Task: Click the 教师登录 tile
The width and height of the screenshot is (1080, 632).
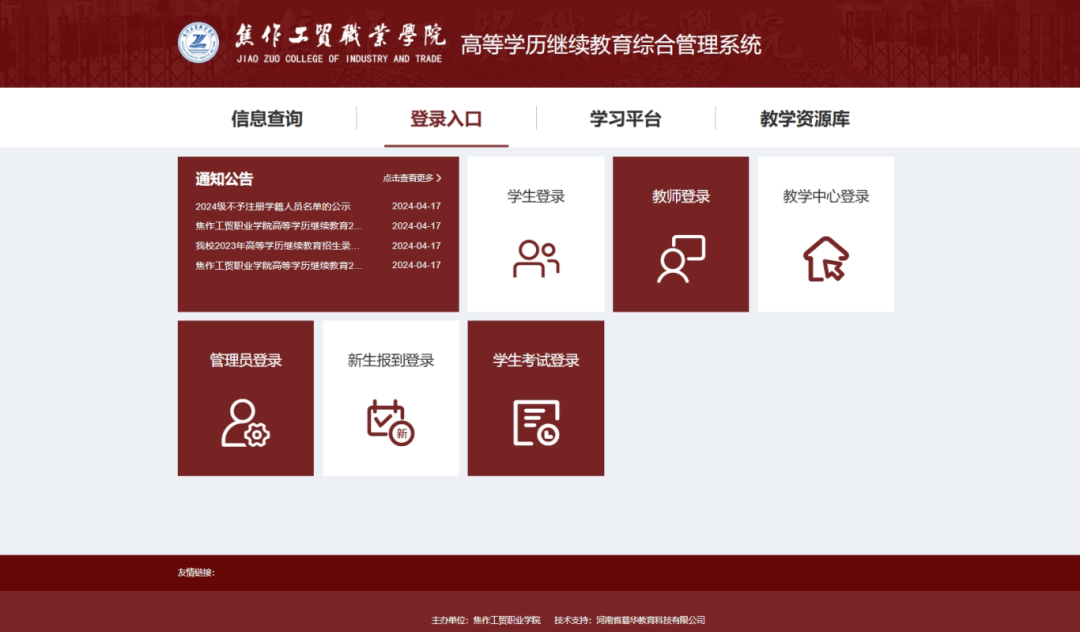Action: [x=681, y=232]
